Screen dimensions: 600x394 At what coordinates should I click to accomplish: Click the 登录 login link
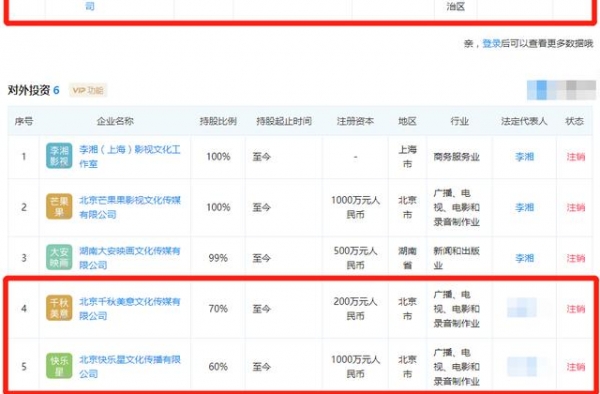pyautogui.click(x=491, y=44)
